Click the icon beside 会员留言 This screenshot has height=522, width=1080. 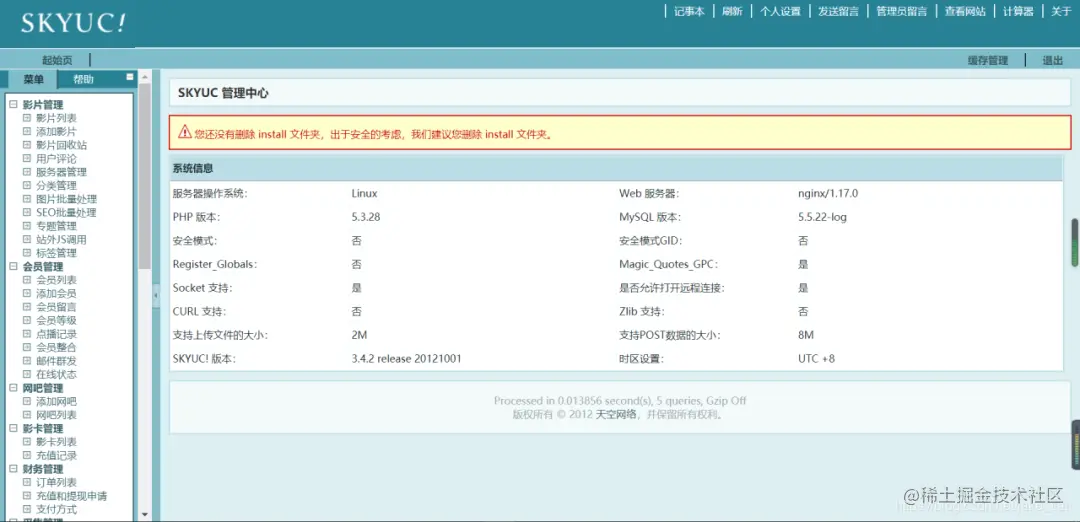[x=27, y=307]
